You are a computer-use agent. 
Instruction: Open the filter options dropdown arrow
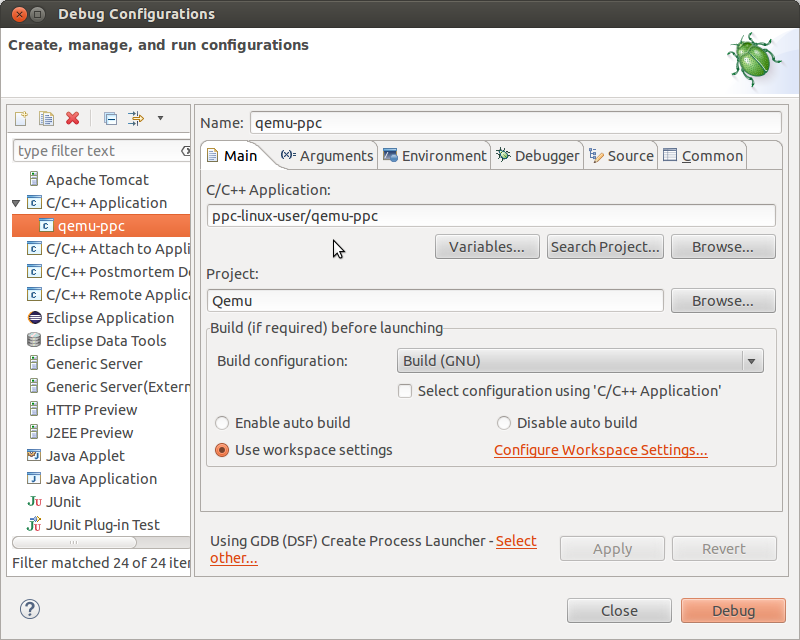click(x=160, y=118)
